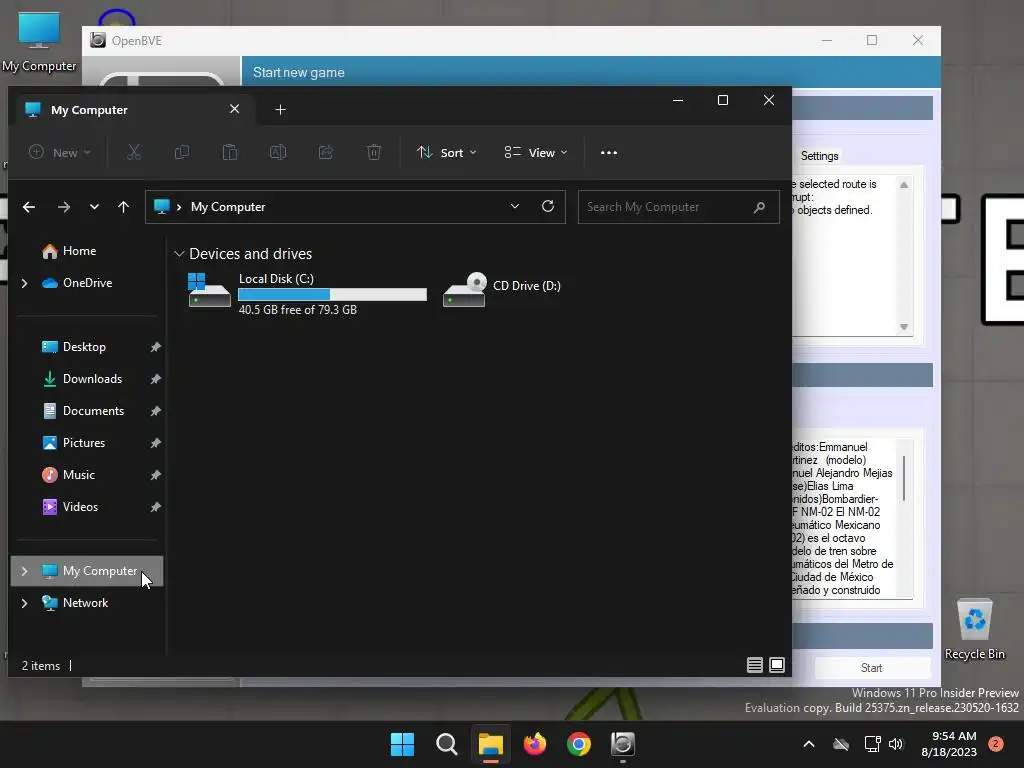Open recent locations dropdown arrow
Image resolution: width=1024 pixels, height=768 pixels.
tap(94, 207)
